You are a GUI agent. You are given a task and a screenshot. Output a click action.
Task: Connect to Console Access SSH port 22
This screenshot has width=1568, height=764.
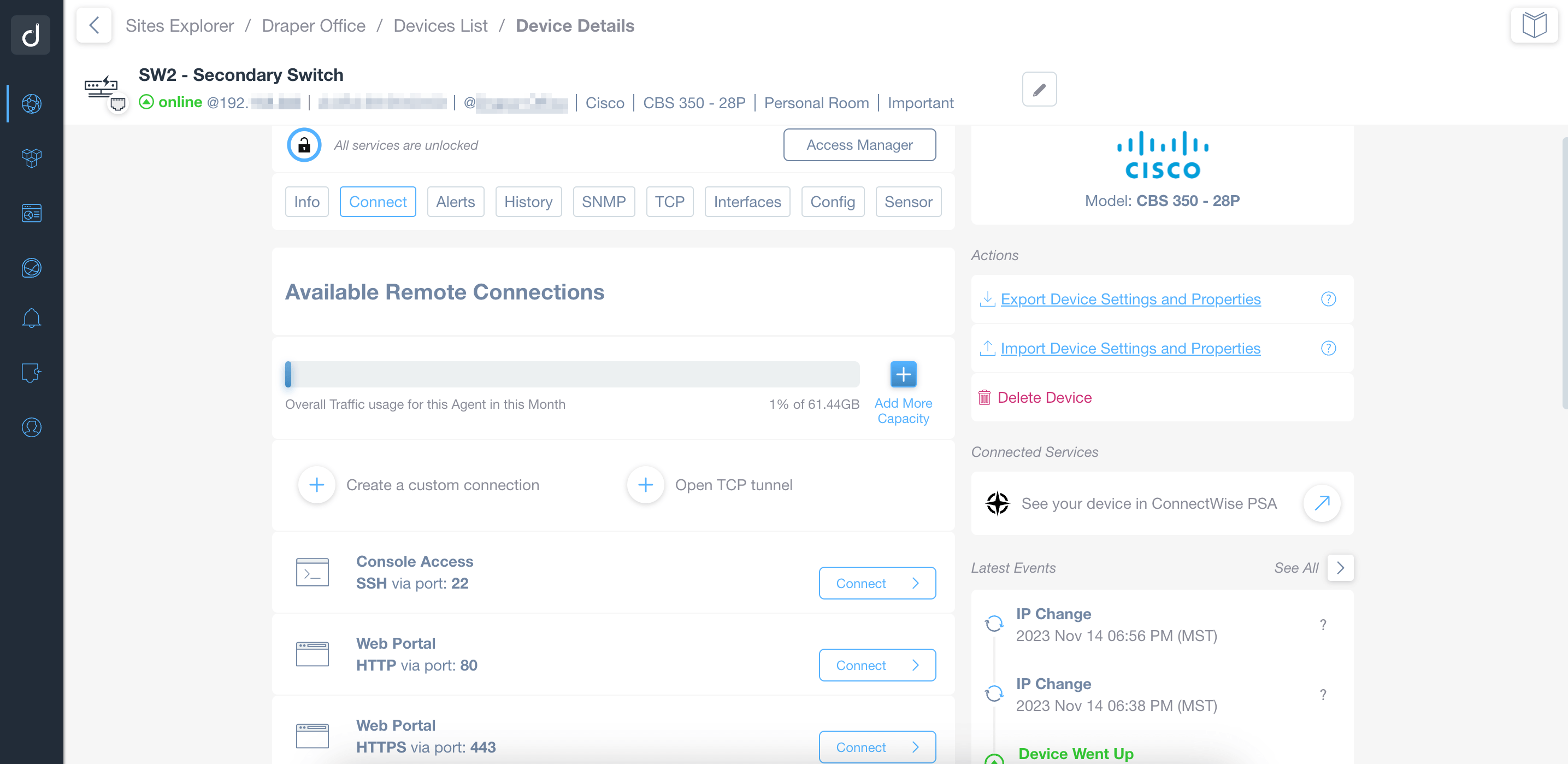point(876,584)
